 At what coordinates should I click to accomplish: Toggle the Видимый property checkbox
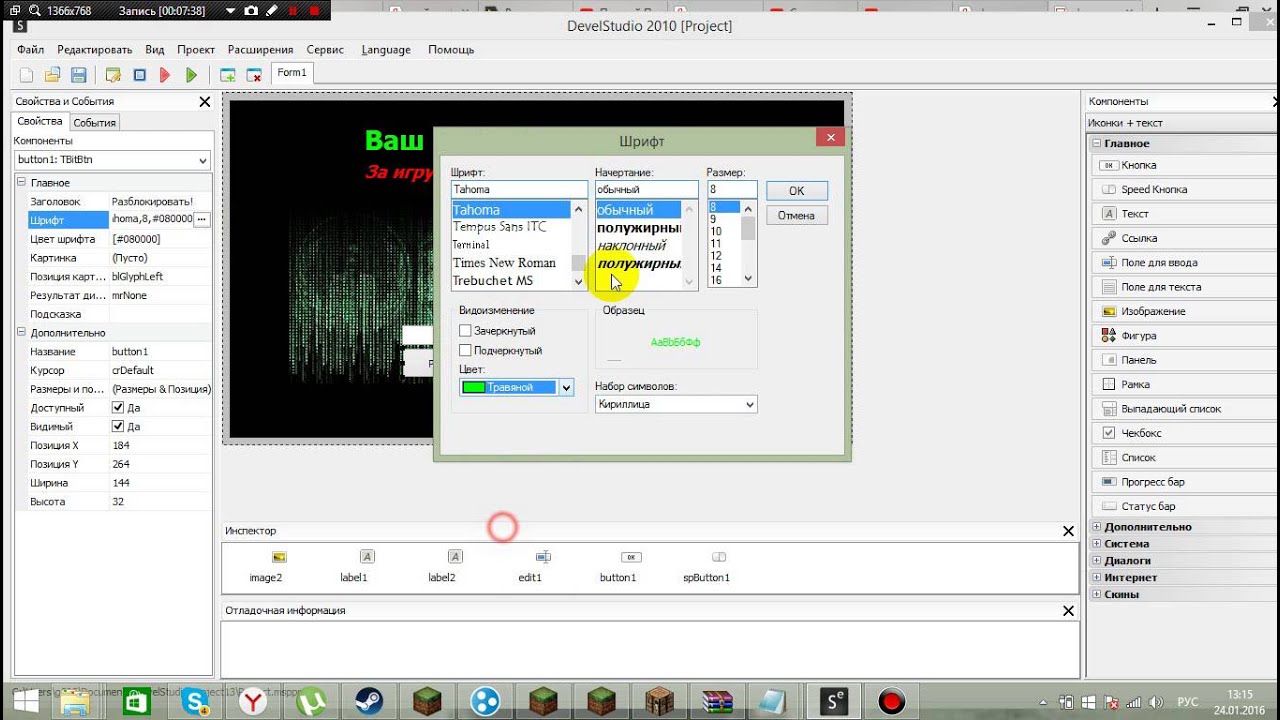coord(118,427)
